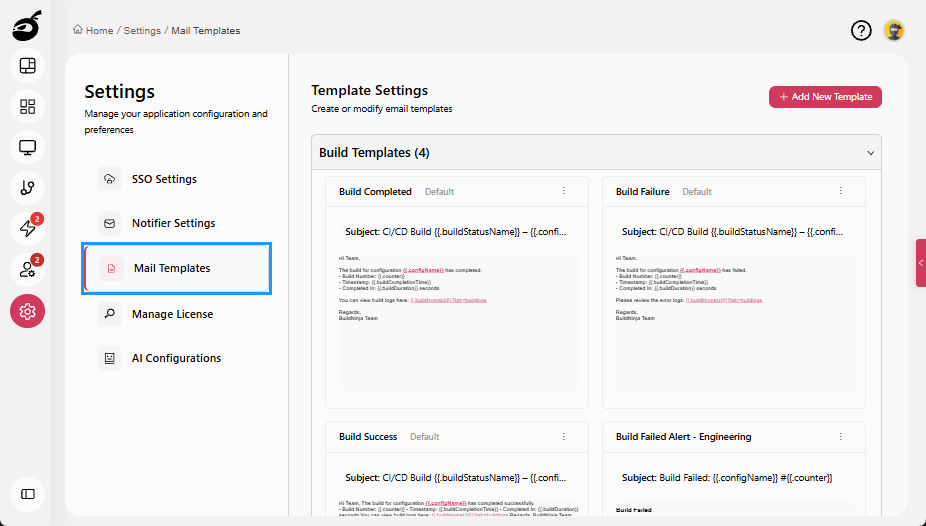The image size is (926, 526).
Task: Click the Template Settings heading
Action: point(370,90)
